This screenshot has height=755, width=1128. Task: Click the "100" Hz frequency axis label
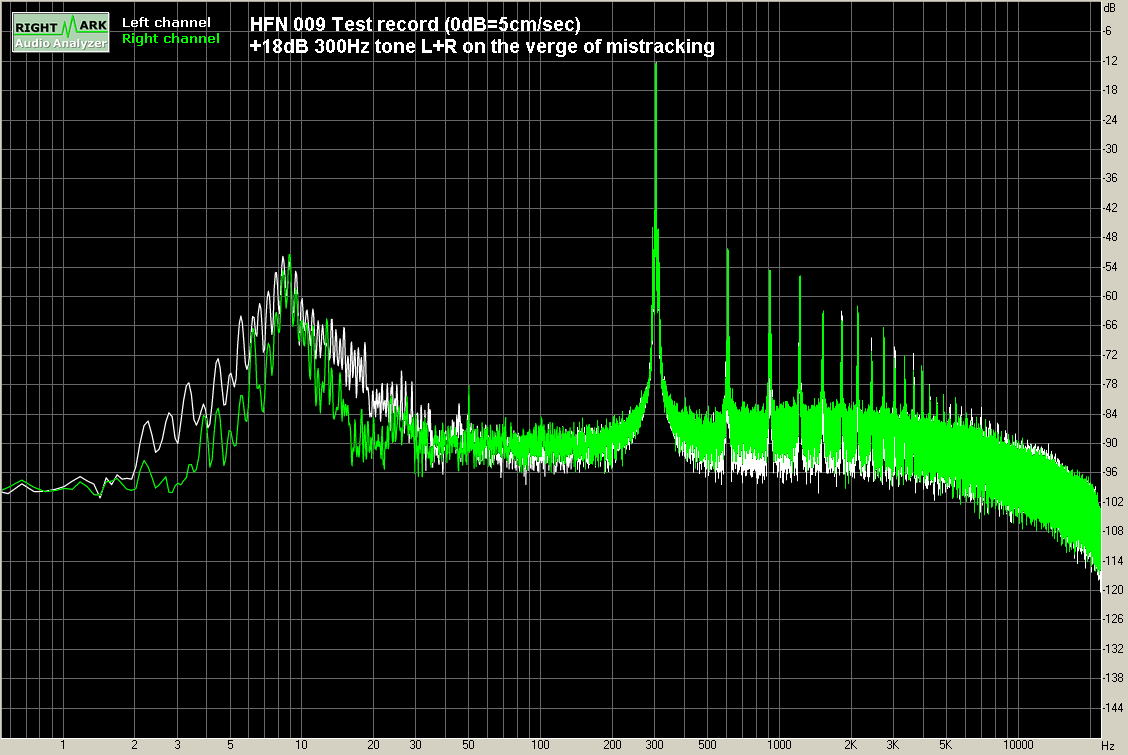(x=540, y=745)
